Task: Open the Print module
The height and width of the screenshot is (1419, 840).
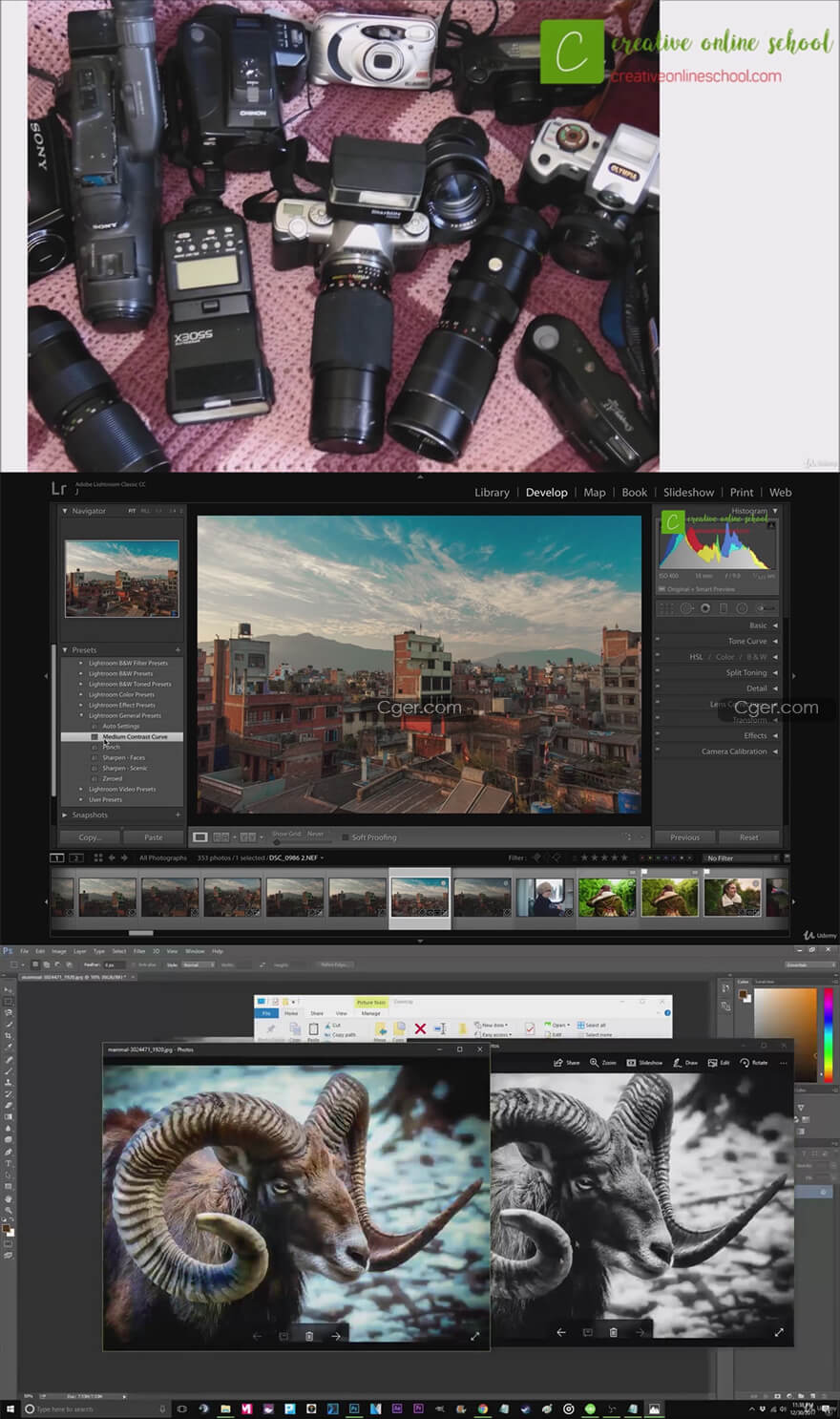Action: click(742, 493)
